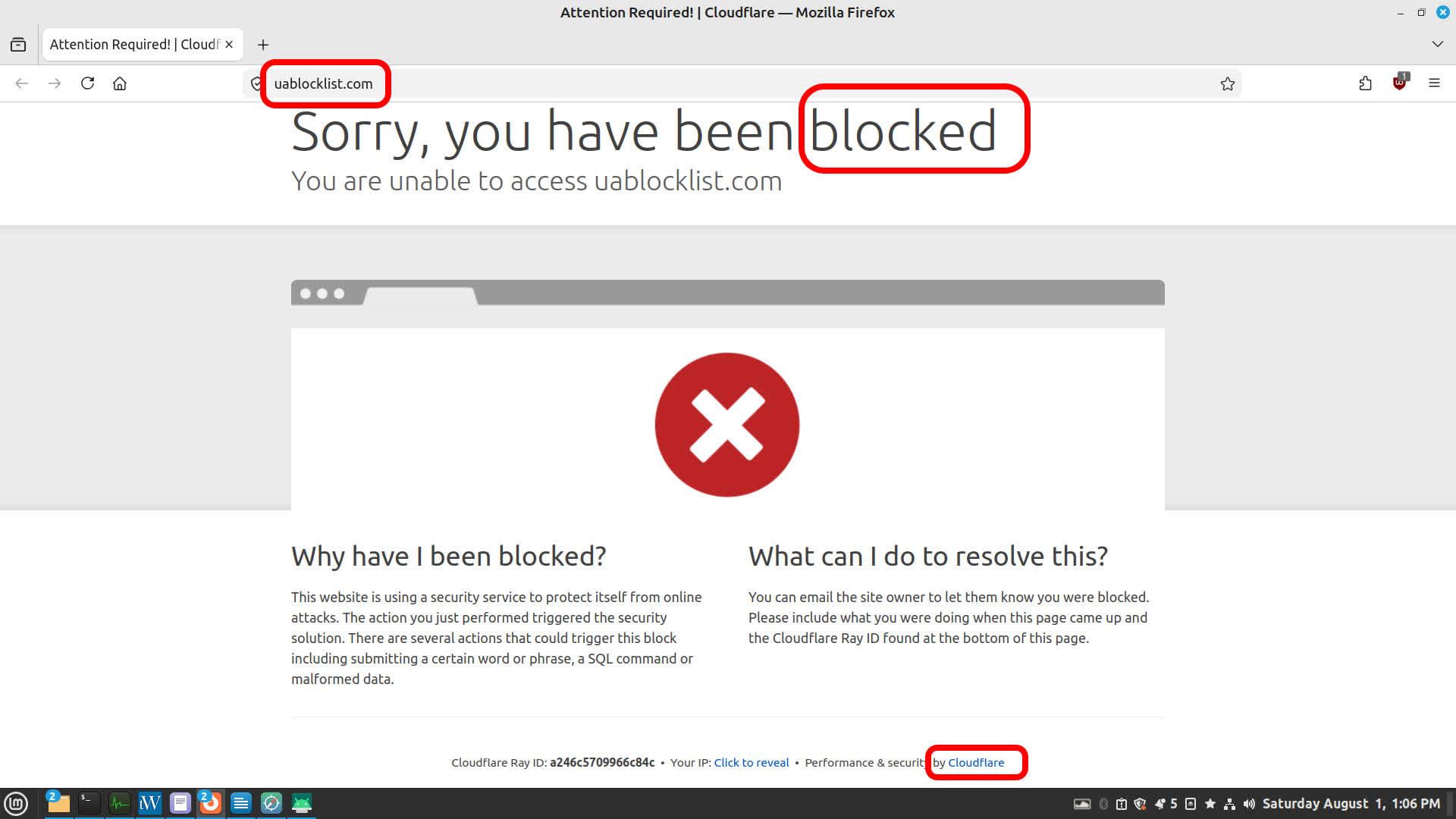Open the network connections tray icon

[1229, 804]
